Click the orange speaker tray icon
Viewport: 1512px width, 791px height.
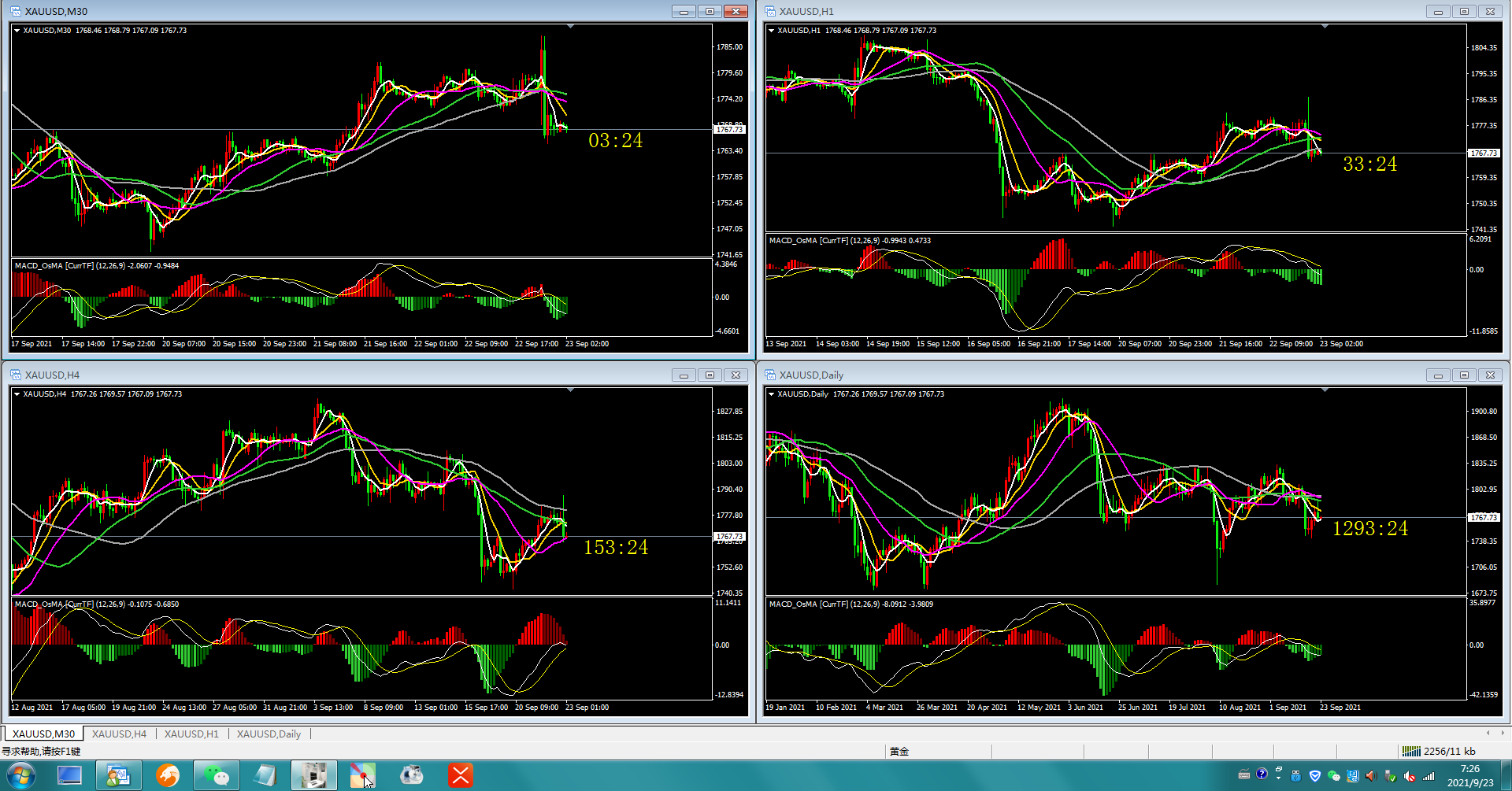(x=1371, y=776)
